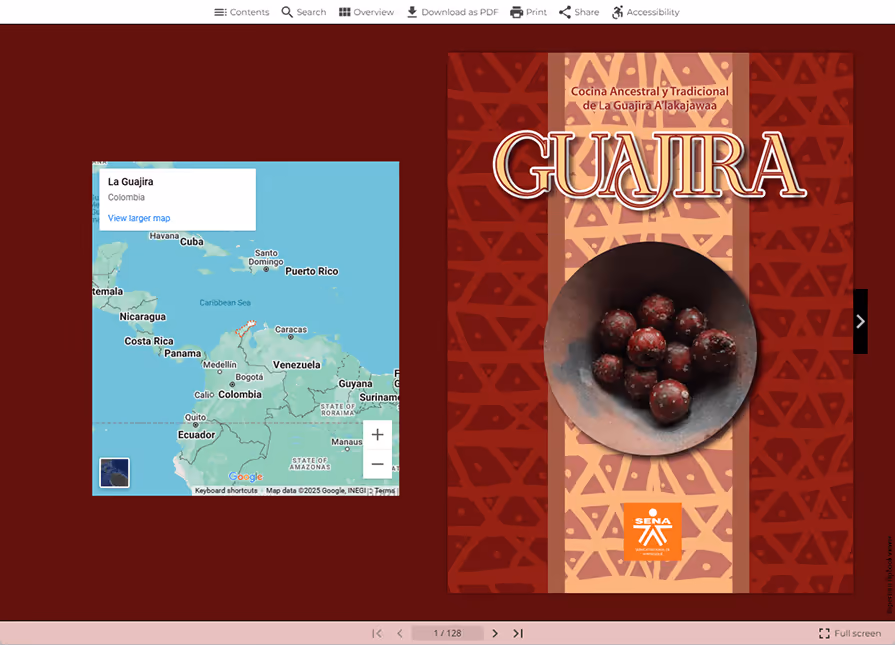The width and height of the screenshot is (895, 645).
Task: Open the Share options
Action: coord(579,12)
